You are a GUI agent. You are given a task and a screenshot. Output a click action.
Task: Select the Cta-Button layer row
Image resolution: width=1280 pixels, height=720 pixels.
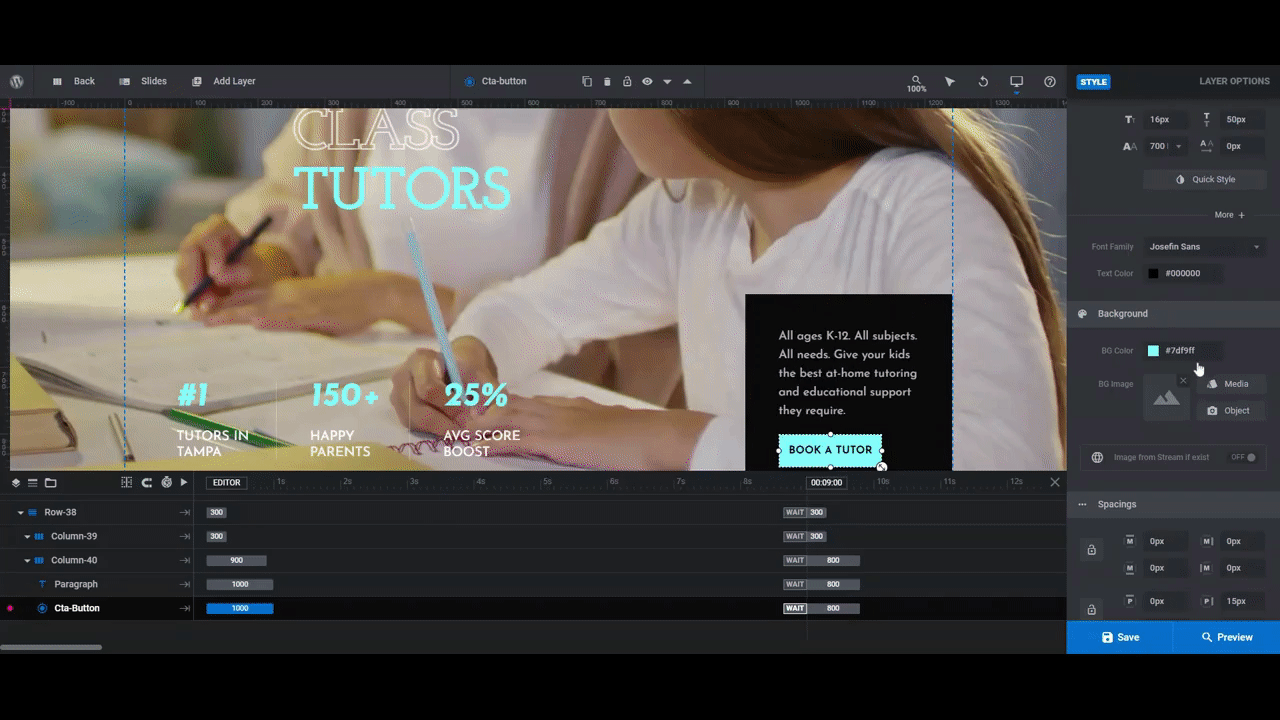(x=97, y=608)
